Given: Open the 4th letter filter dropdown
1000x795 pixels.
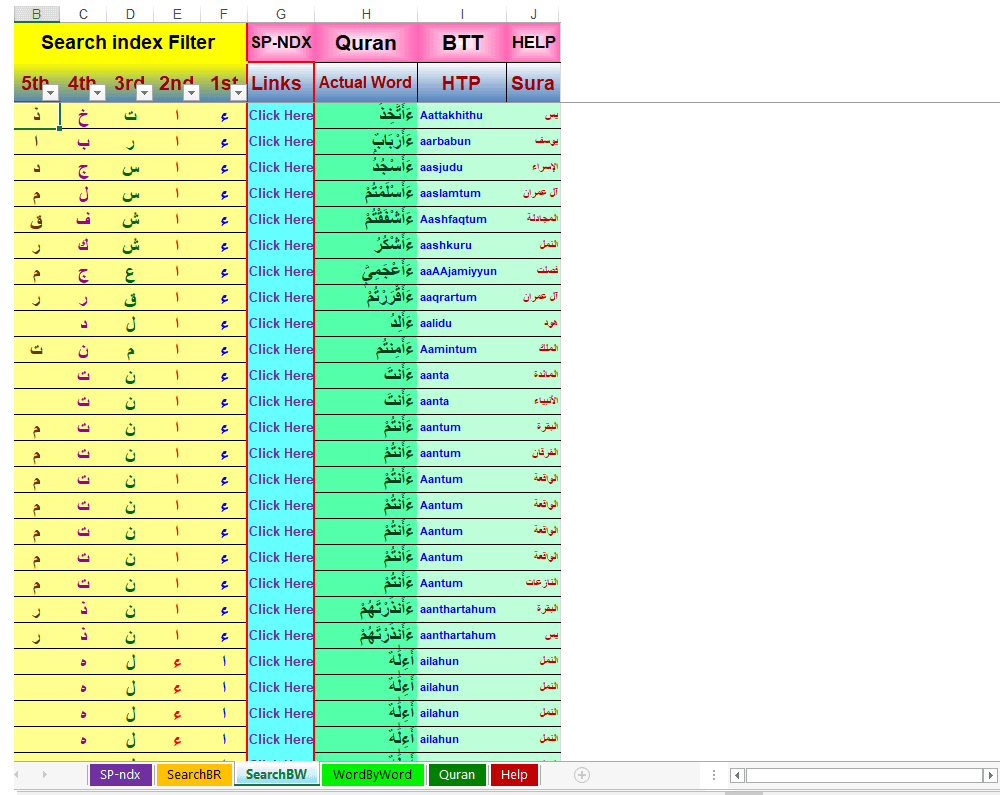Looking at the screenshot, I should (x=97, y=93).
